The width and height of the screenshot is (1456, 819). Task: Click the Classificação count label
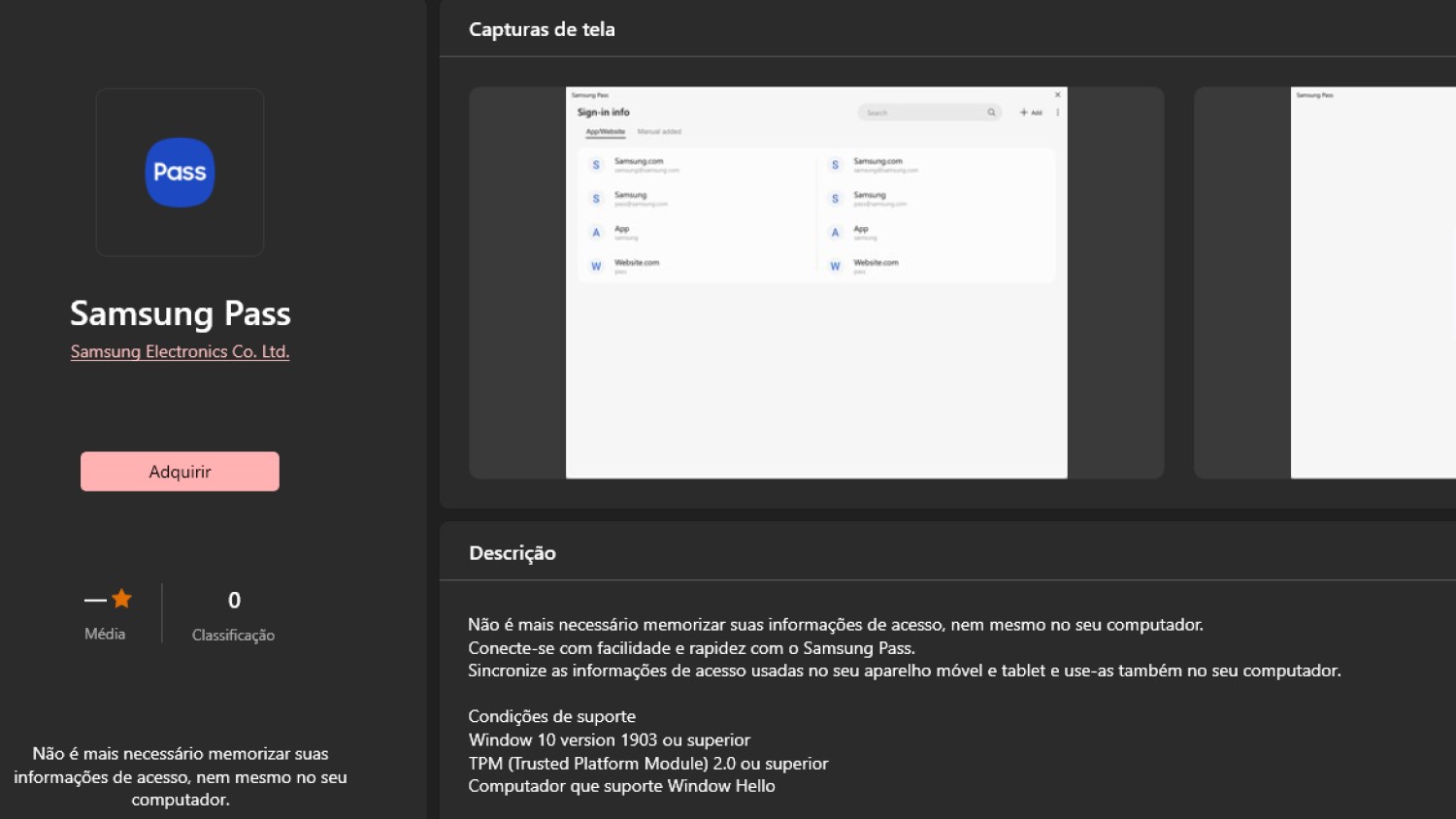coord(233,635)
